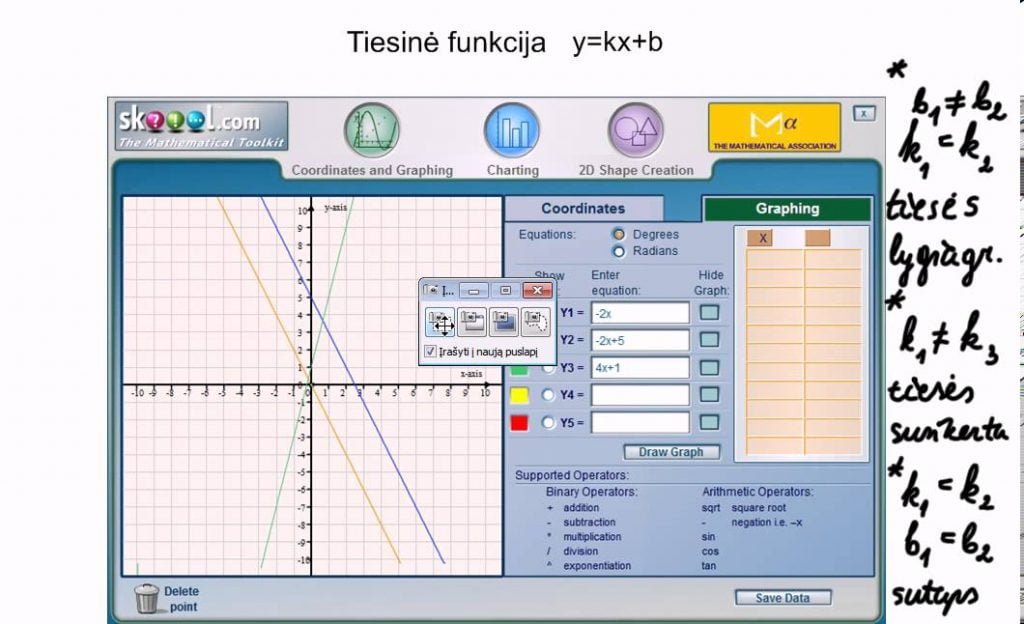The height and width of the screenshot is (624, 1024).
Task: Switch to the Graphing tab
Action: 787,209
